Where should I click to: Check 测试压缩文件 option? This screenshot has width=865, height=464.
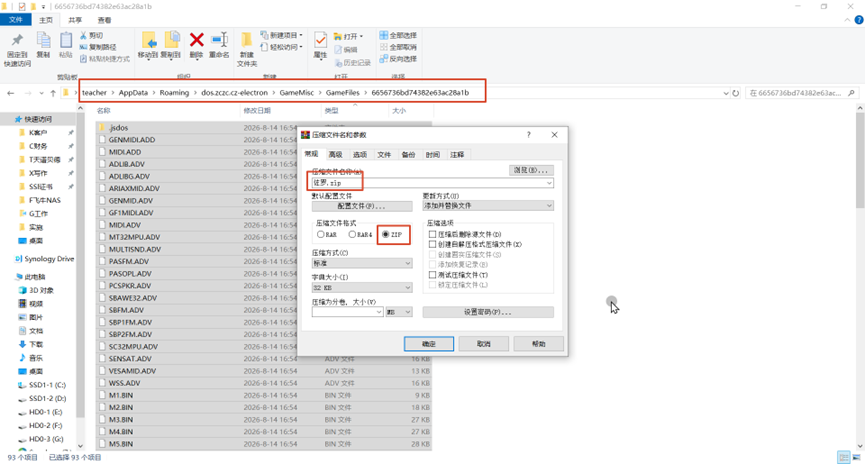(432, 274)
